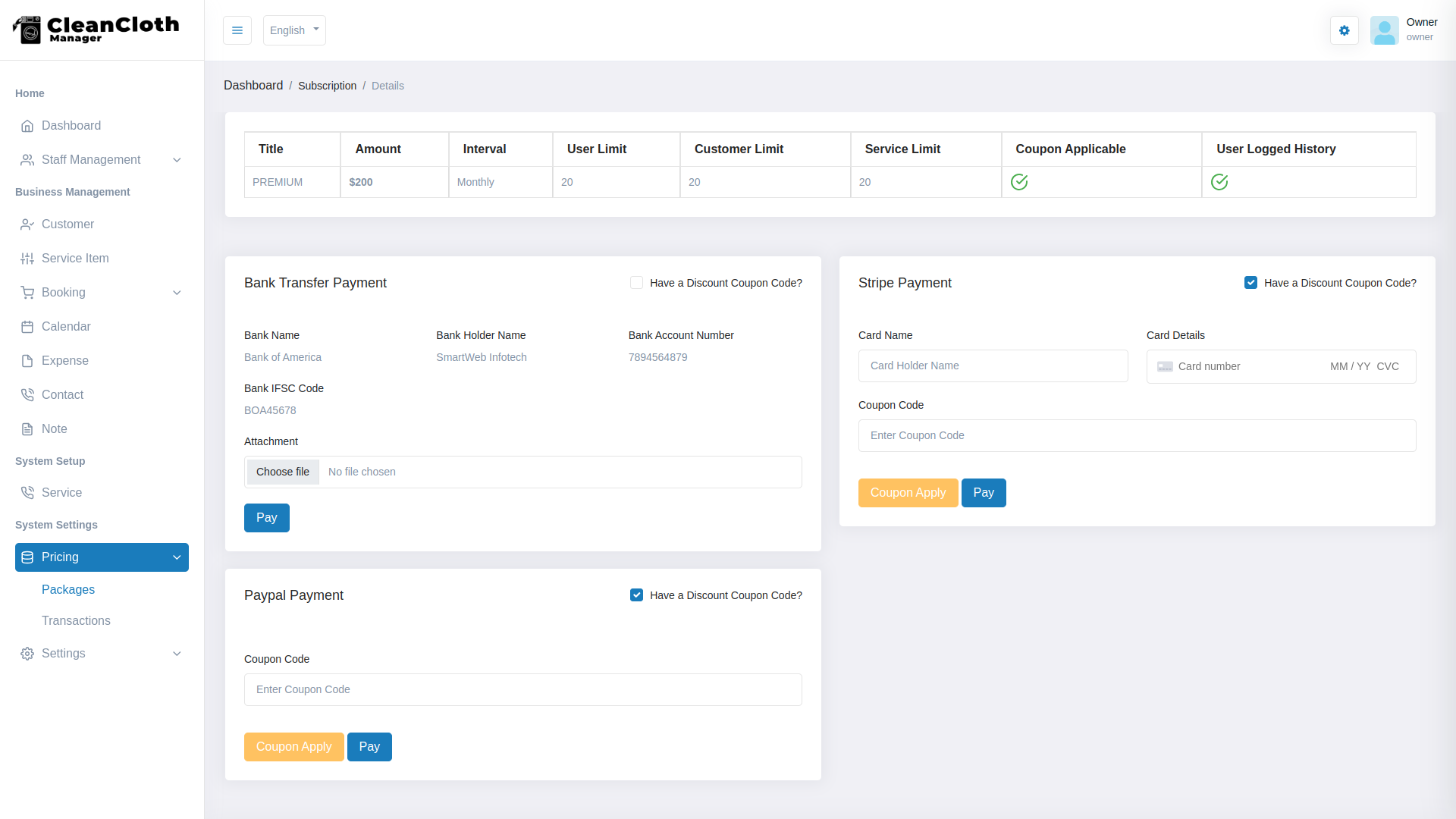Image resolution: width=1456 pixels, height=819 pixels.
Task: Click the Service Item icon
Action: (27, 258)
